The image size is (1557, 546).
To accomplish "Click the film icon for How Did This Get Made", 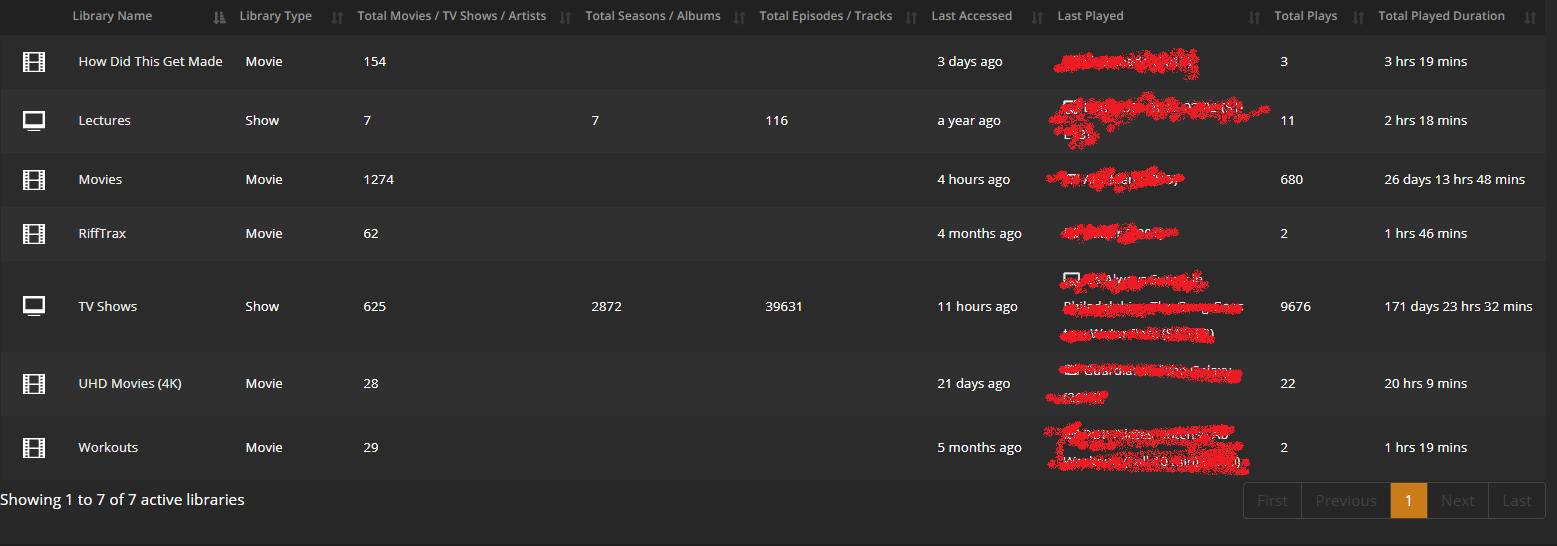I will point(34,62).
